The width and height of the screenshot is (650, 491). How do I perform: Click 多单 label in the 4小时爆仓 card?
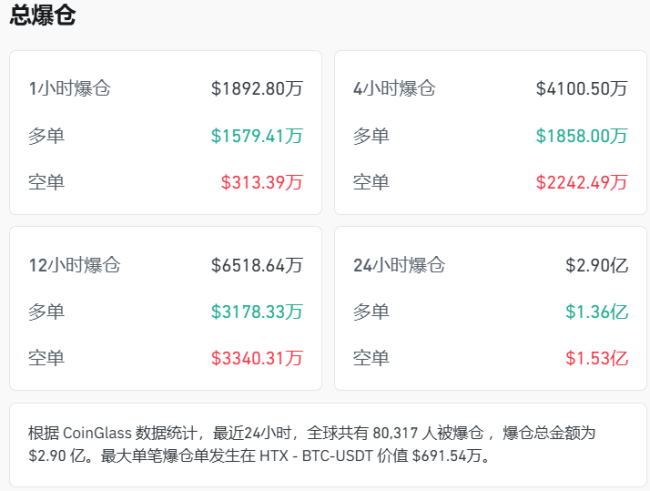[371, 136]
